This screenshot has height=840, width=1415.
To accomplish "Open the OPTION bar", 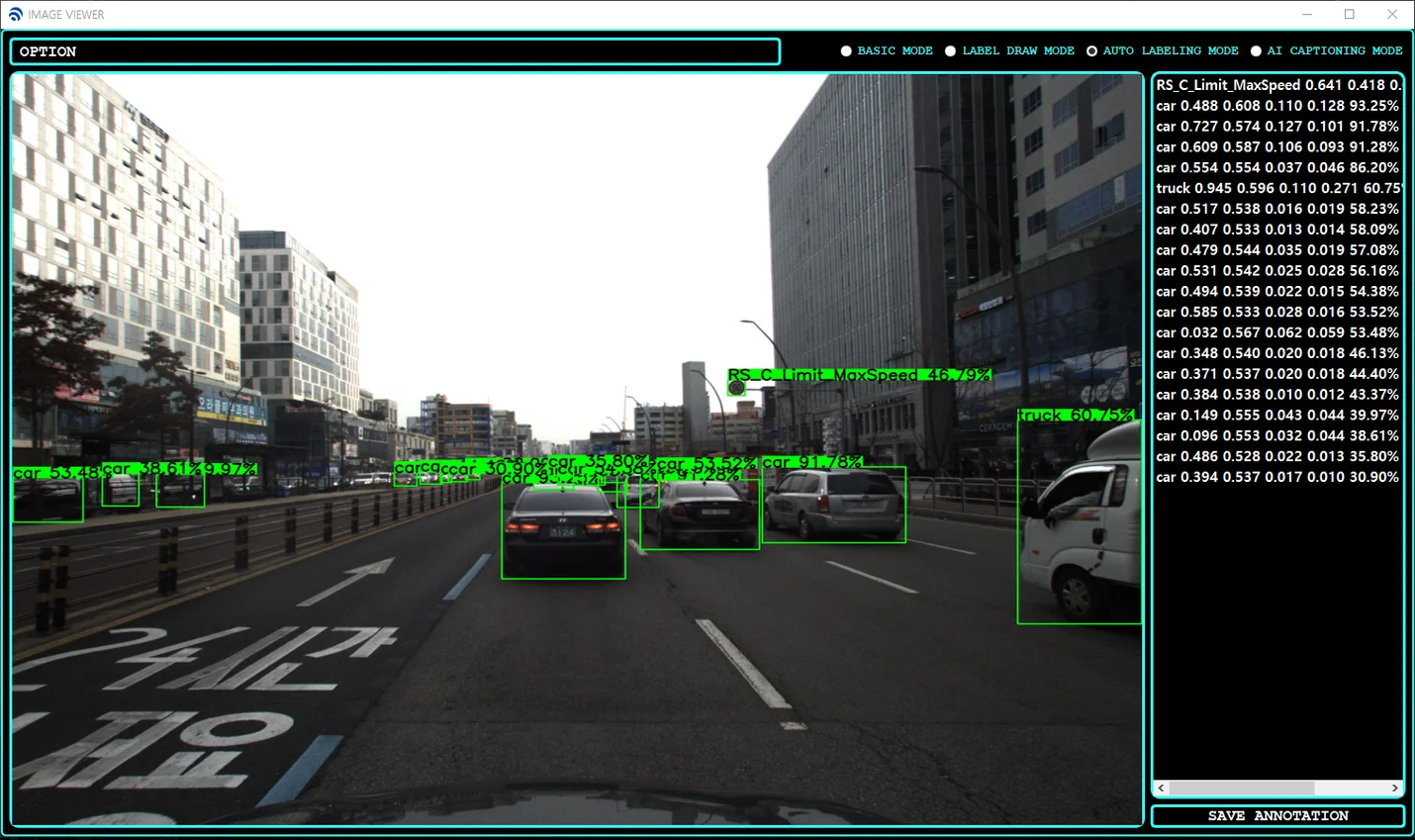I will (395, 51).
